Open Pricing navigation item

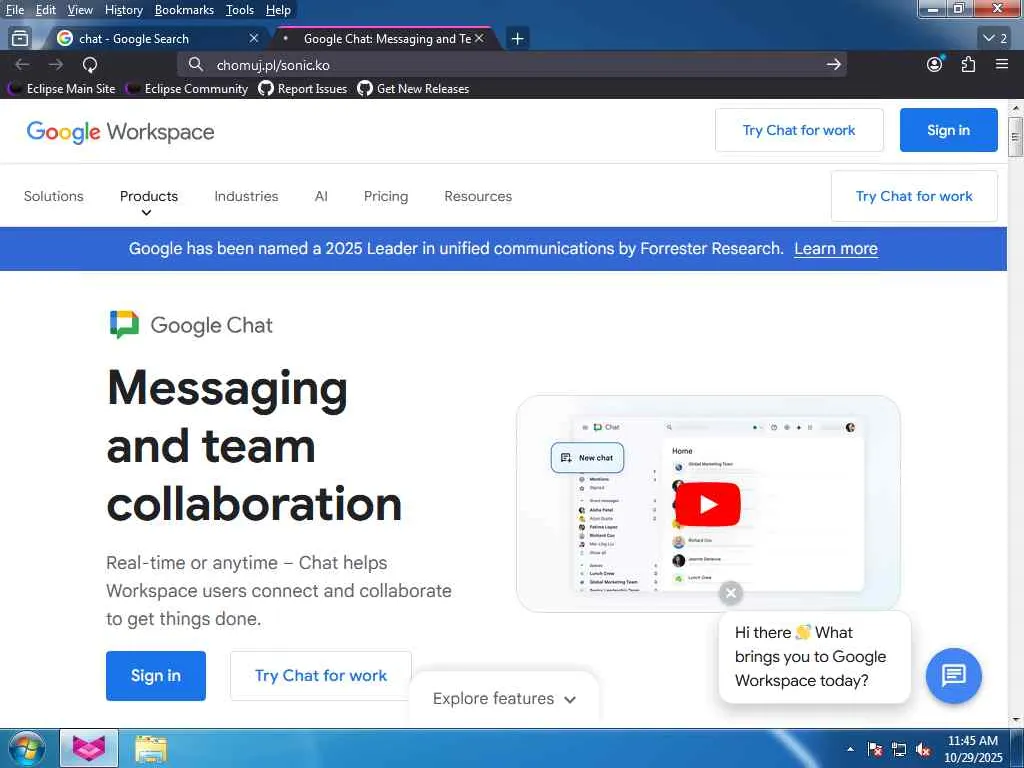tap(385, 196)
